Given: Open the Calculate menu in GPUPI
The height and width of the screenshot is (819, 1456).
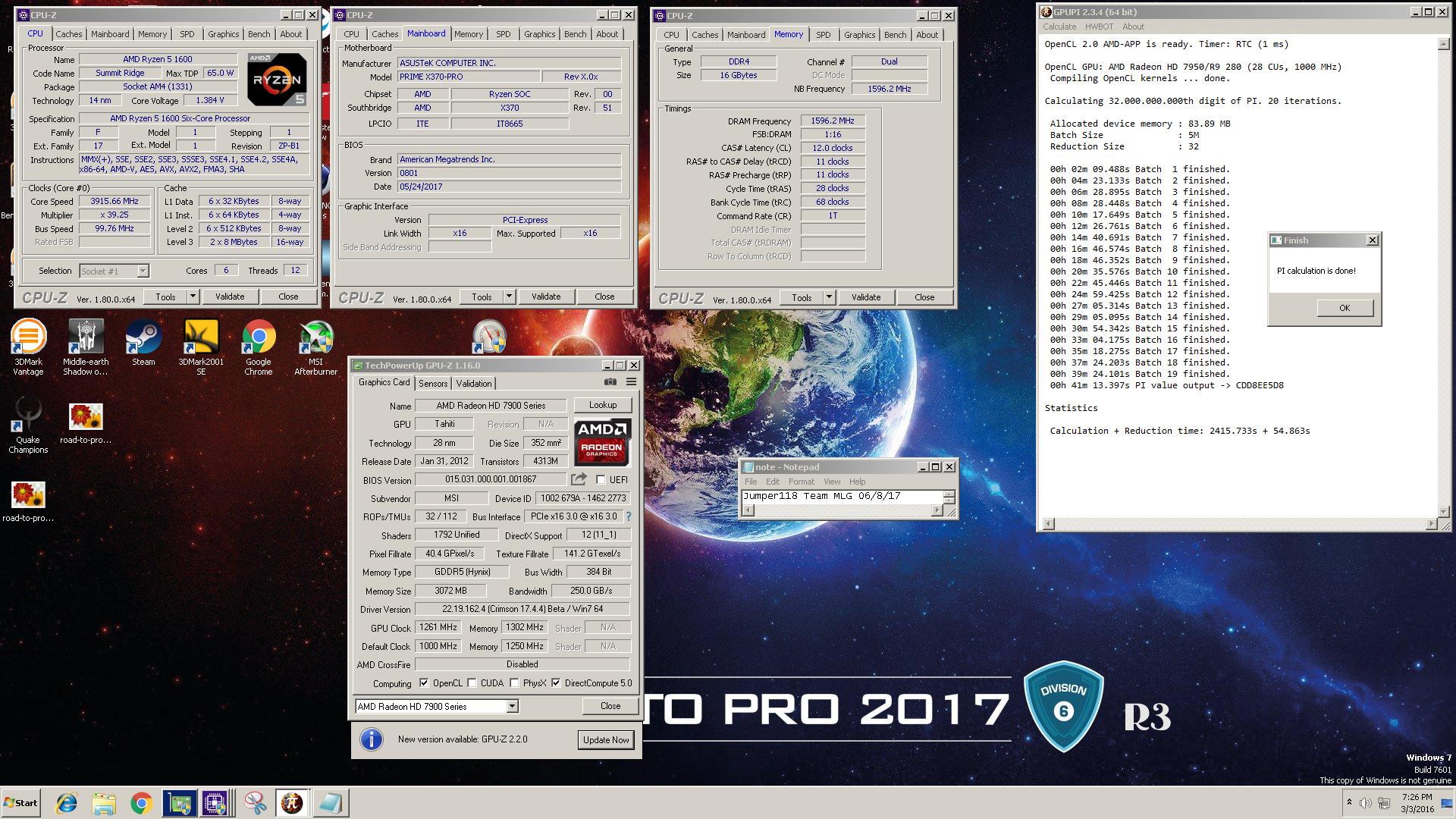Looking at the screenshot, I should [x=1059, y=27].
